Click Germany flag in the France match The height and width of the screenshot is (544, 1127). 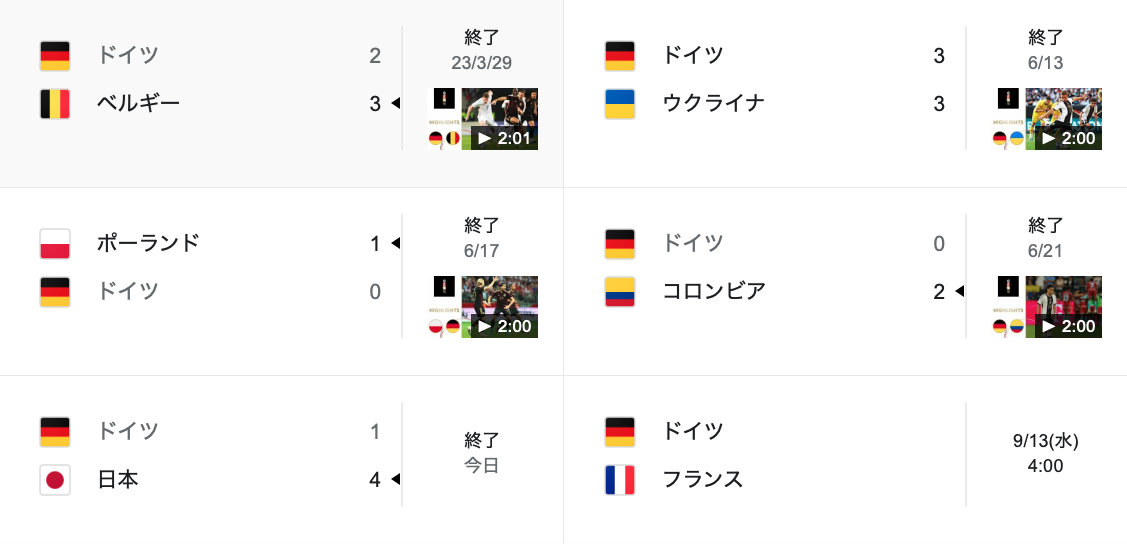click(620, 431)
